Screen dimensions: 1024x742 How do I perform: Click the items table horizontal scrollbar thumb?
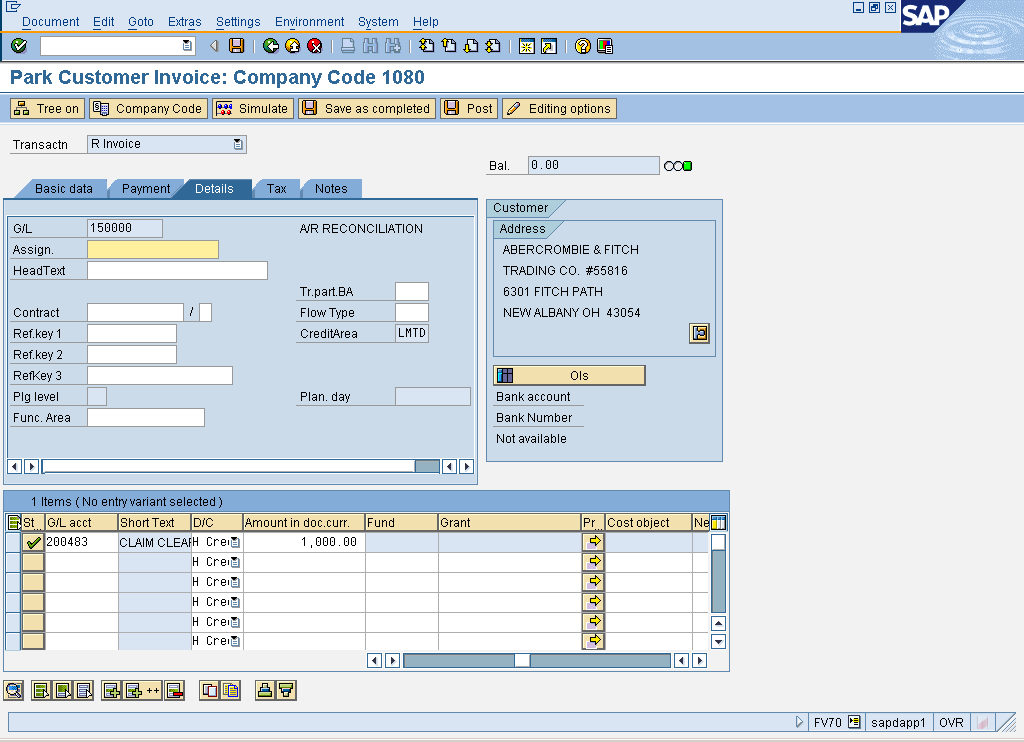point(522,660)
